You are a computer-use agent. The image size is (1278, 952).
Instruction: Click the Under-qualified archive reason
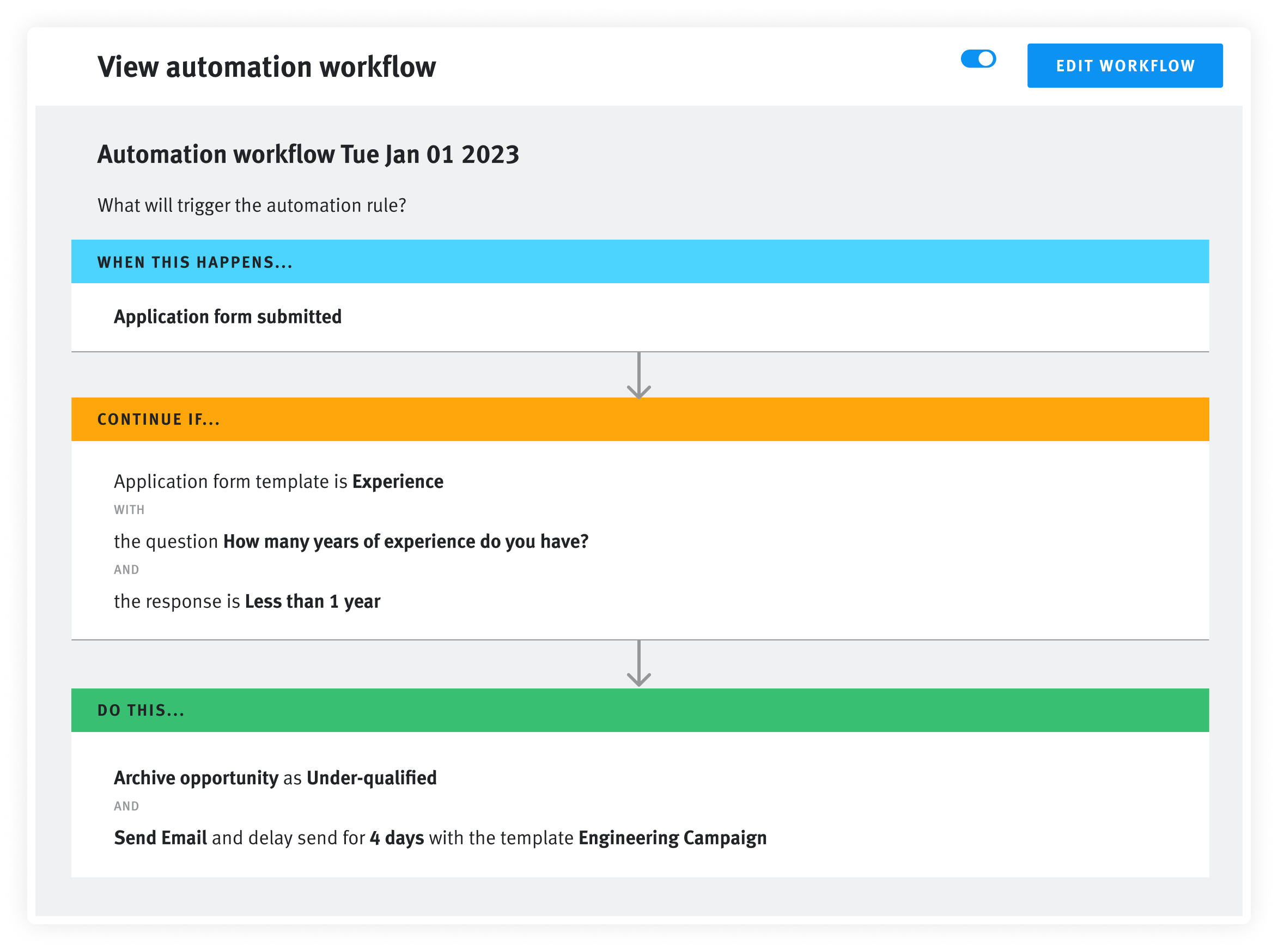(x=371, y=778)
